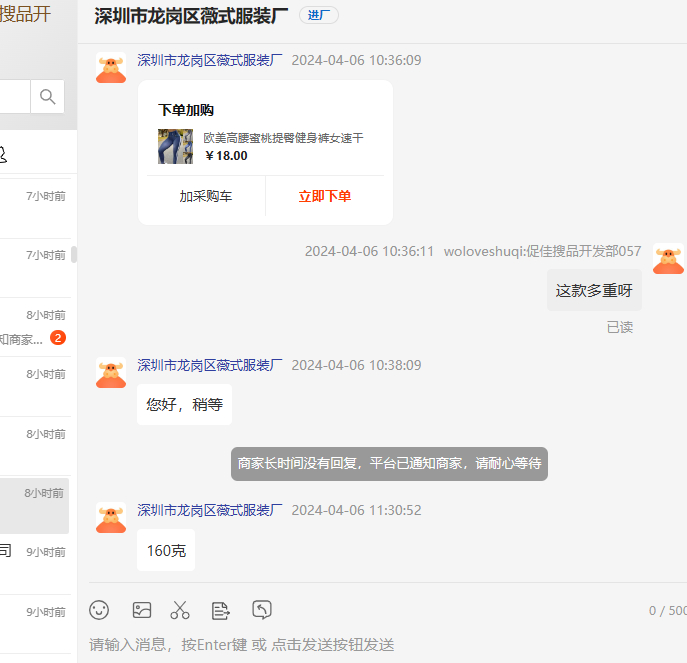Click 立即下单 to order now
The width and height of the screenshot is (687, 663).
pyautogui.click(x=324, y=196)
